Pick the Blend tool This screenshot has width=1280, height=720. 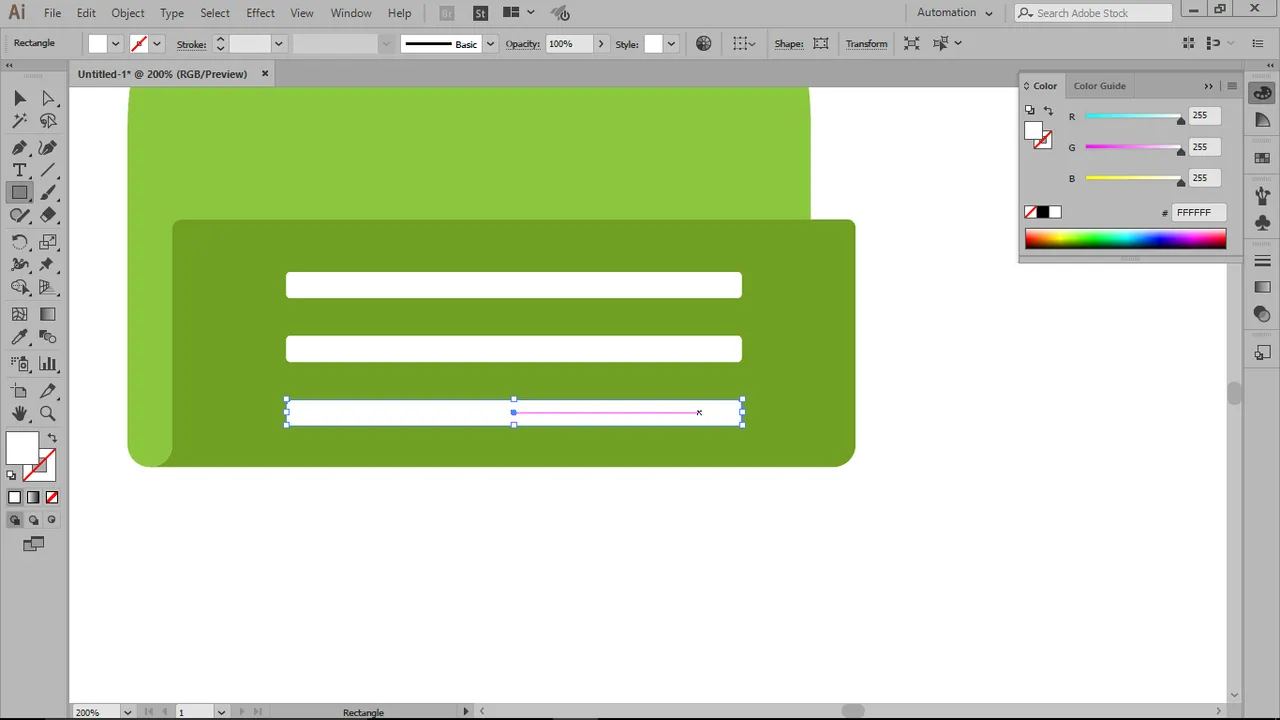[47, 338]
